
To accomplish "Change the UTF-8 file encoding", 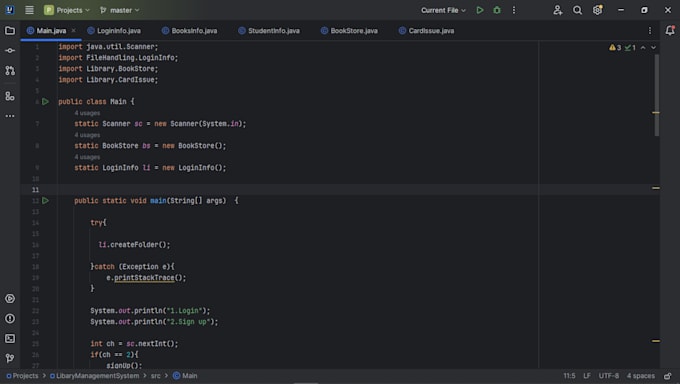I will coord(609,376).
